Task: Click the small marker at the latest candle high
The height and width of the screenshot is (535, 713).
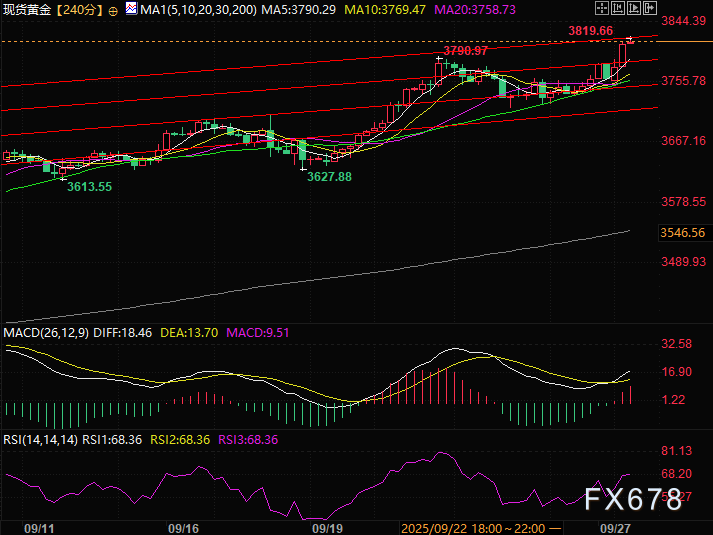Action: click(x=631, y=39)
